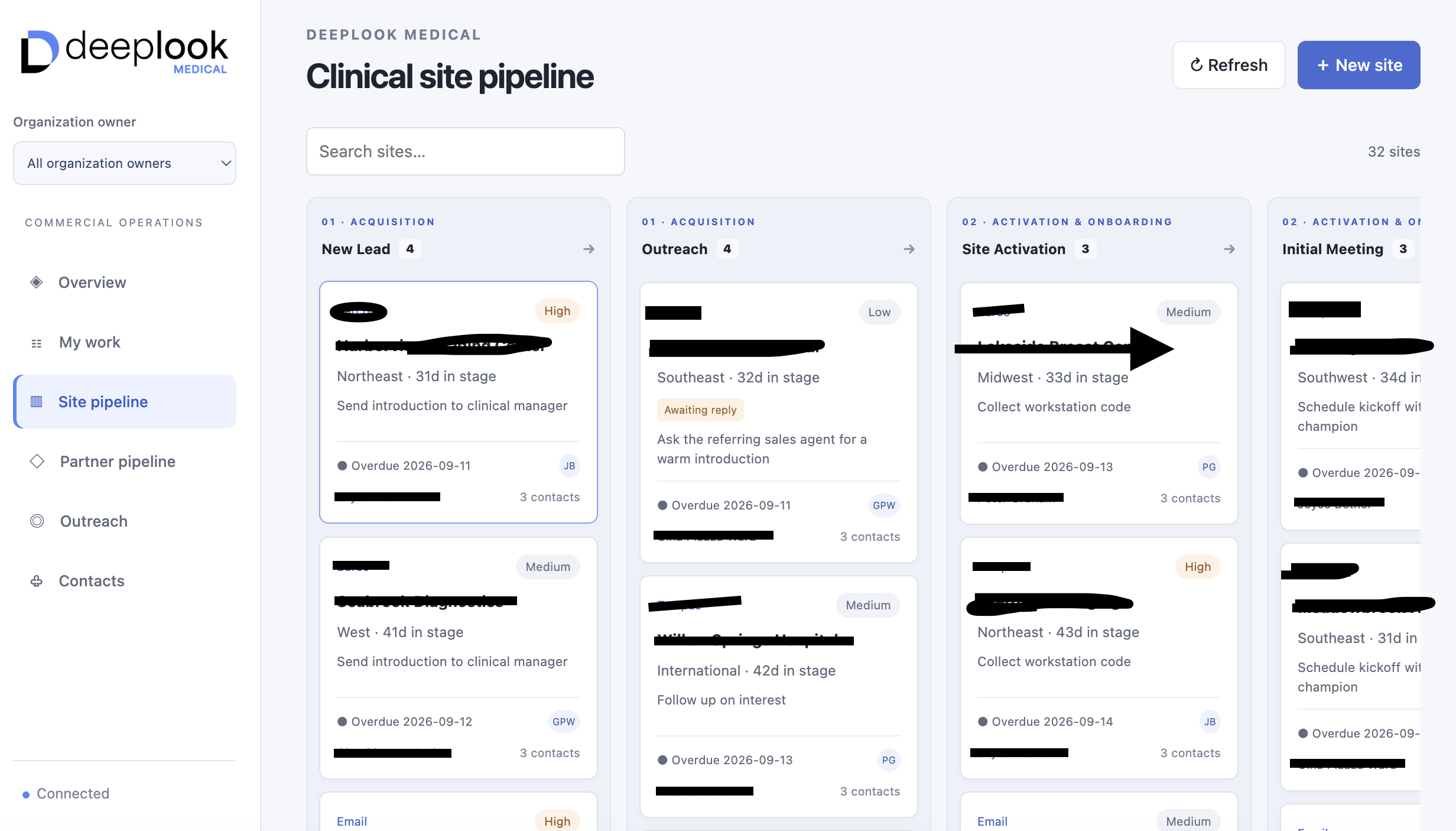Screen dimensions: 1456x831
Task: Click the Overview diamond icon
Action: coord(37,283)
